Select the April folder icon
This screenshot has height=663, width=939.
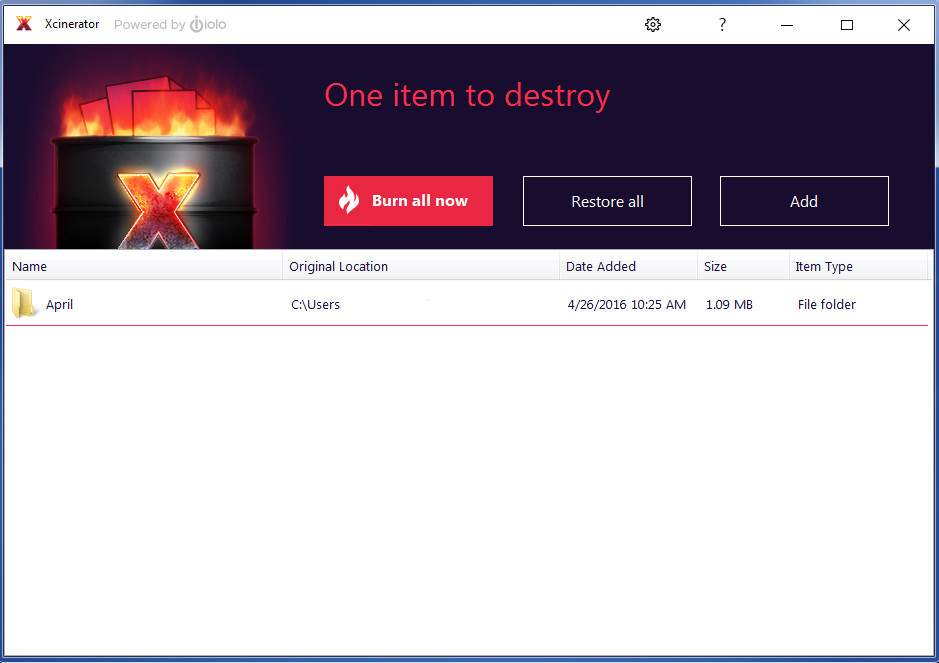[24, 303]
